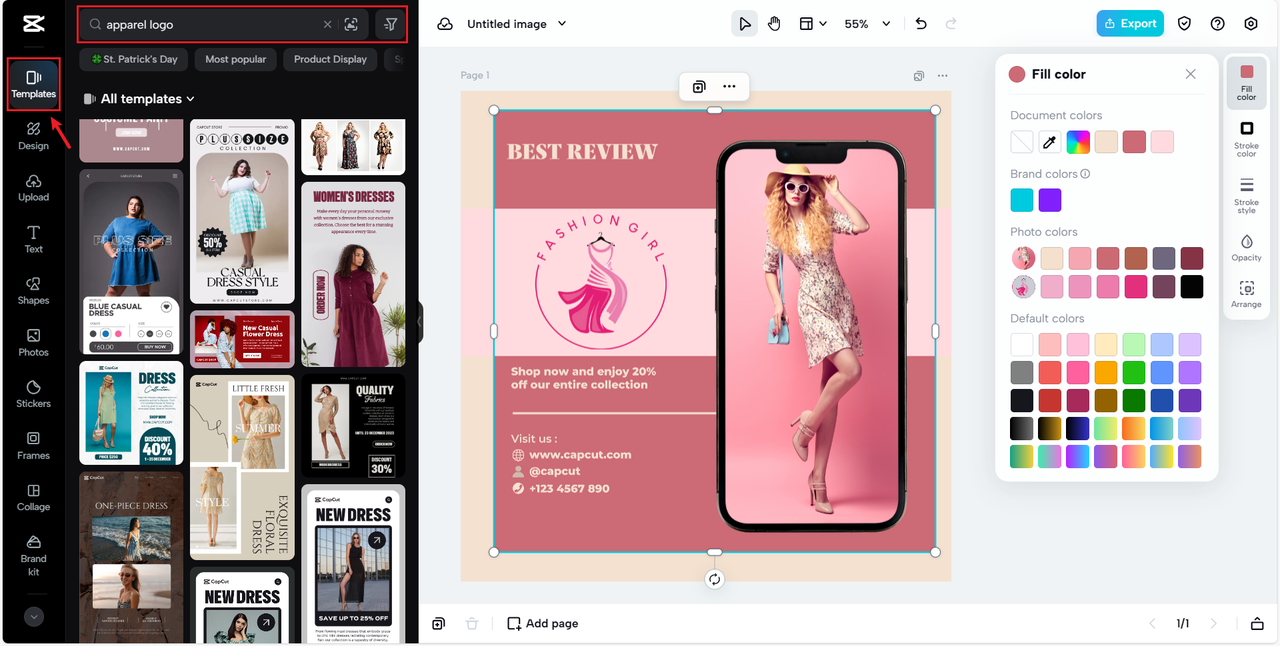Screen dimensions: 1280x646
Task: Open more options on floating toolbar
Action: pyautogui.click(x=730, y=87)
